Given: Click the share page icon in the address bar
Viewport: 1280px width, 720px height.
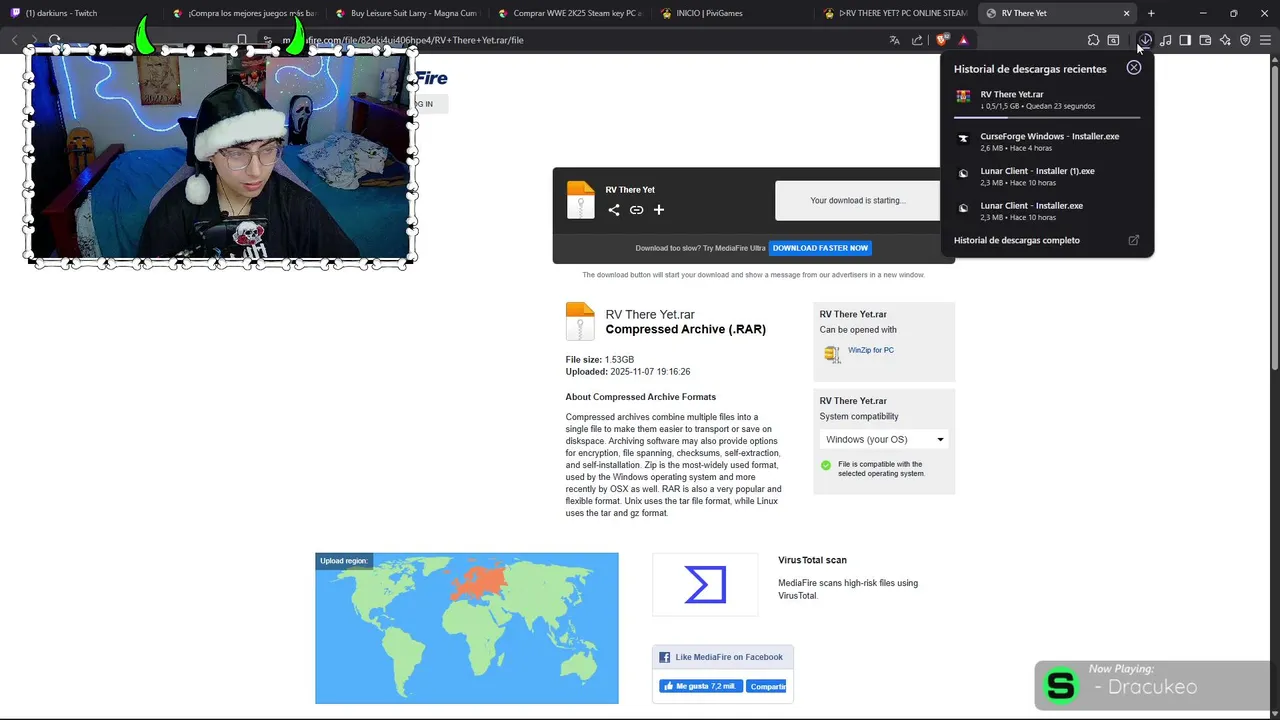Looking at the screenshot, I should coord(917,40).
